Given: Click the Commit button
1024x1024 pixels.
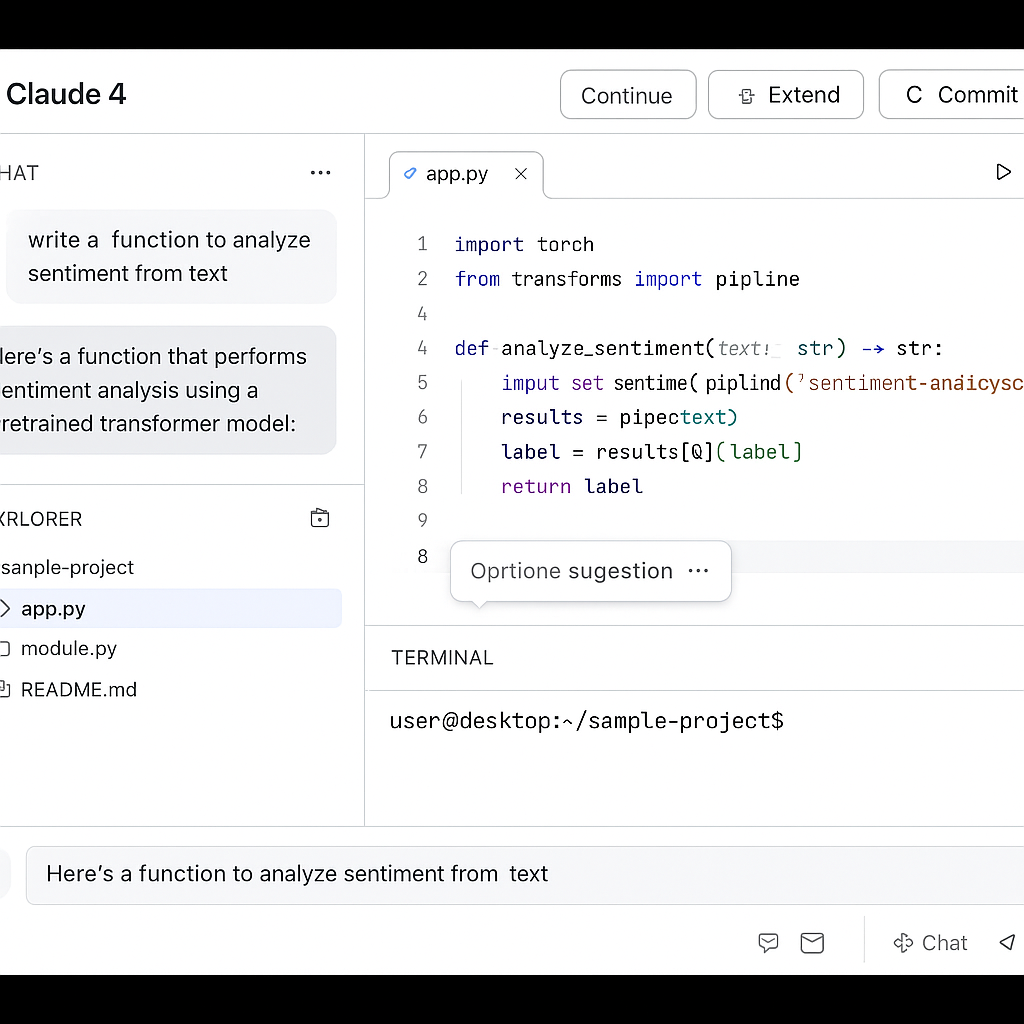Looking at the screenshot, I should (x=953, y=95).
